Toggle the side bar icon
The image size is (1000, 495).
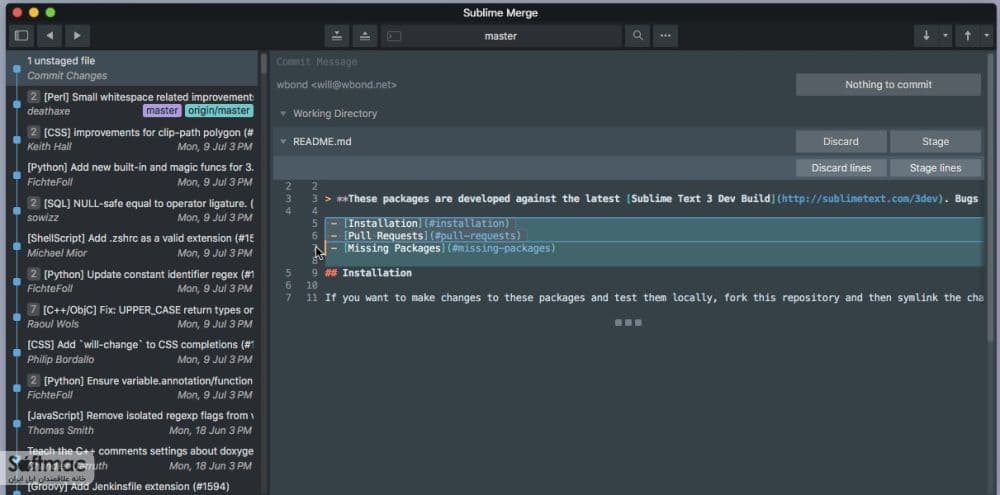coord(21,36)
